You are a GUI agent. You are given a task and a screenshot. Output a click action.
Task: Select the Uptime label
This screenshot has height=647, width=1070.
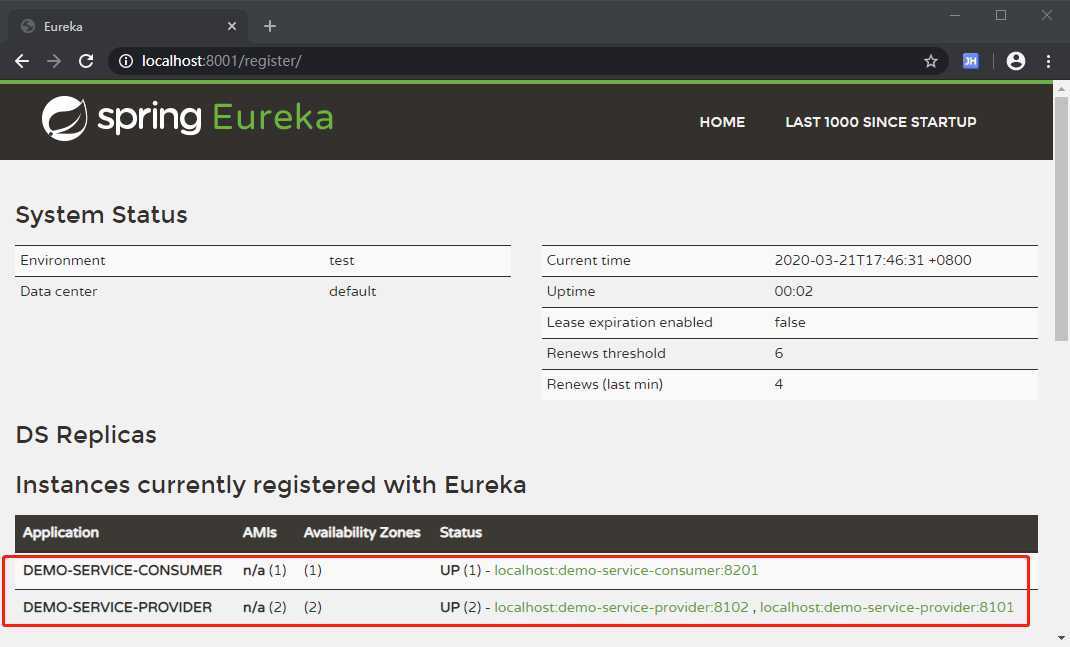click(x=571, y=291)
